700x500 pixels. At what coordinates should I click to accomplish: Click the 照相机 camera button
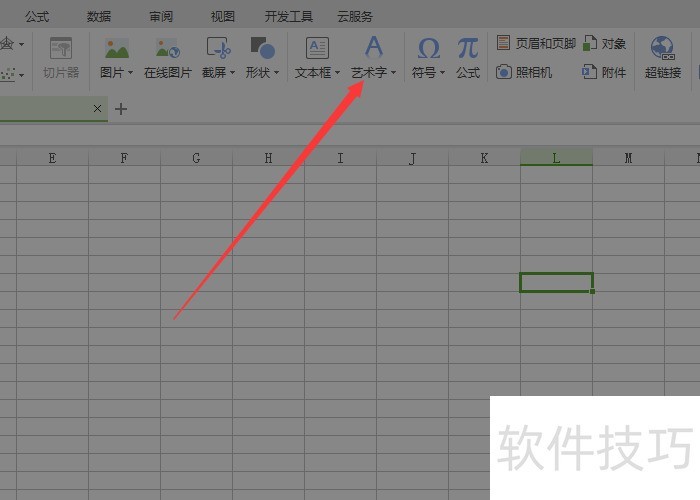(x=524, y=72)
